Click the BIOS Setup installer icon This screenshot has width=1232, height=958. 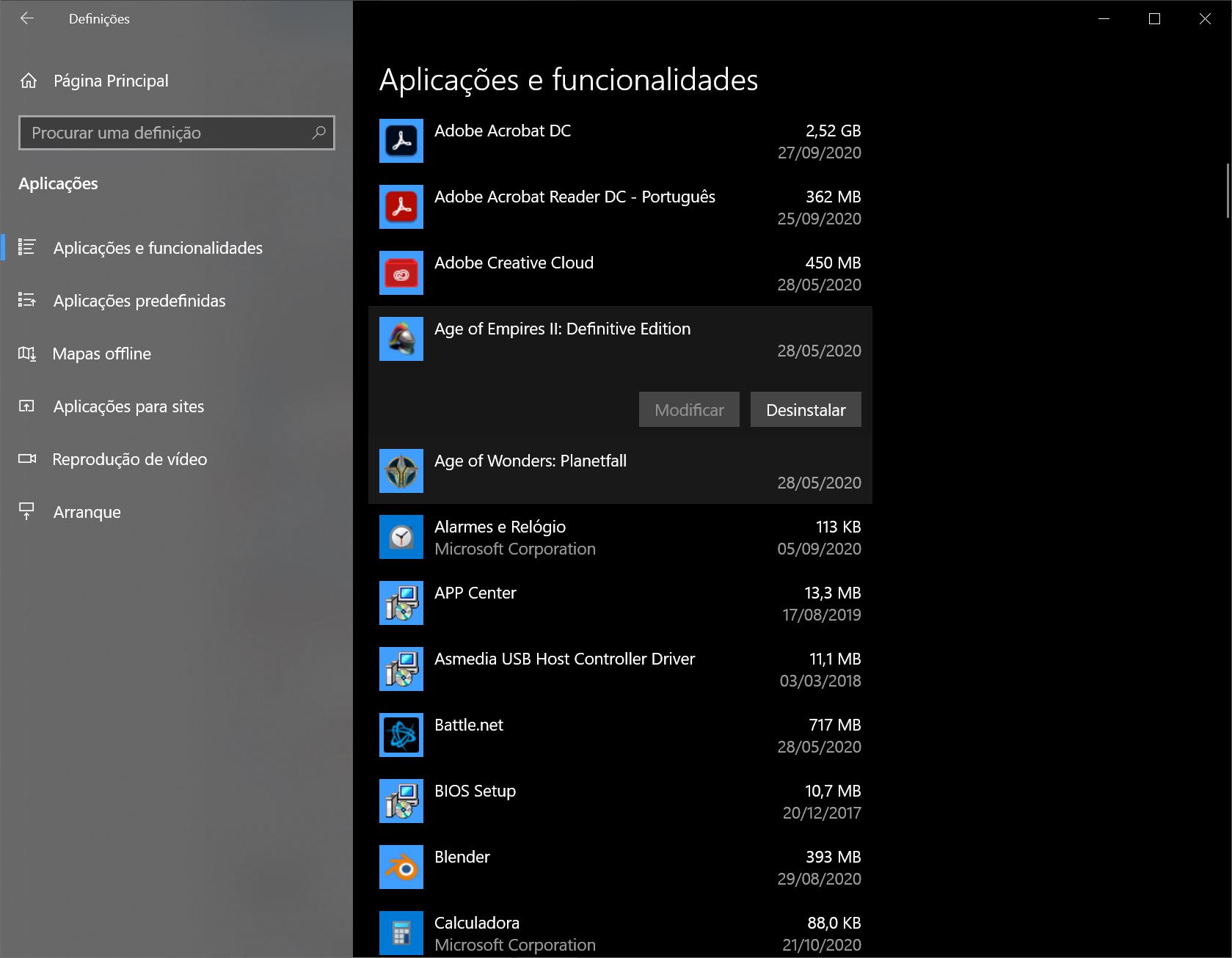pos(401,801)
